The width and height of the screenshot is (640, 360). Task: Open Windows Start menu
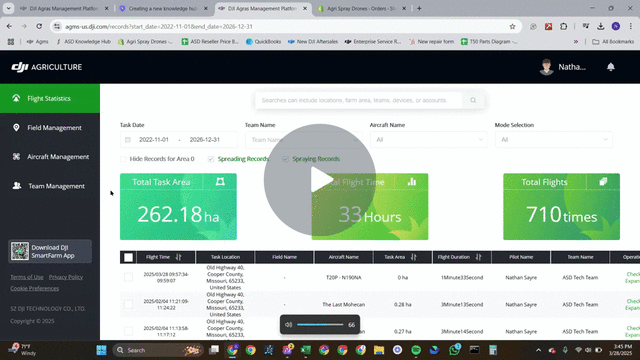point(101,350)
